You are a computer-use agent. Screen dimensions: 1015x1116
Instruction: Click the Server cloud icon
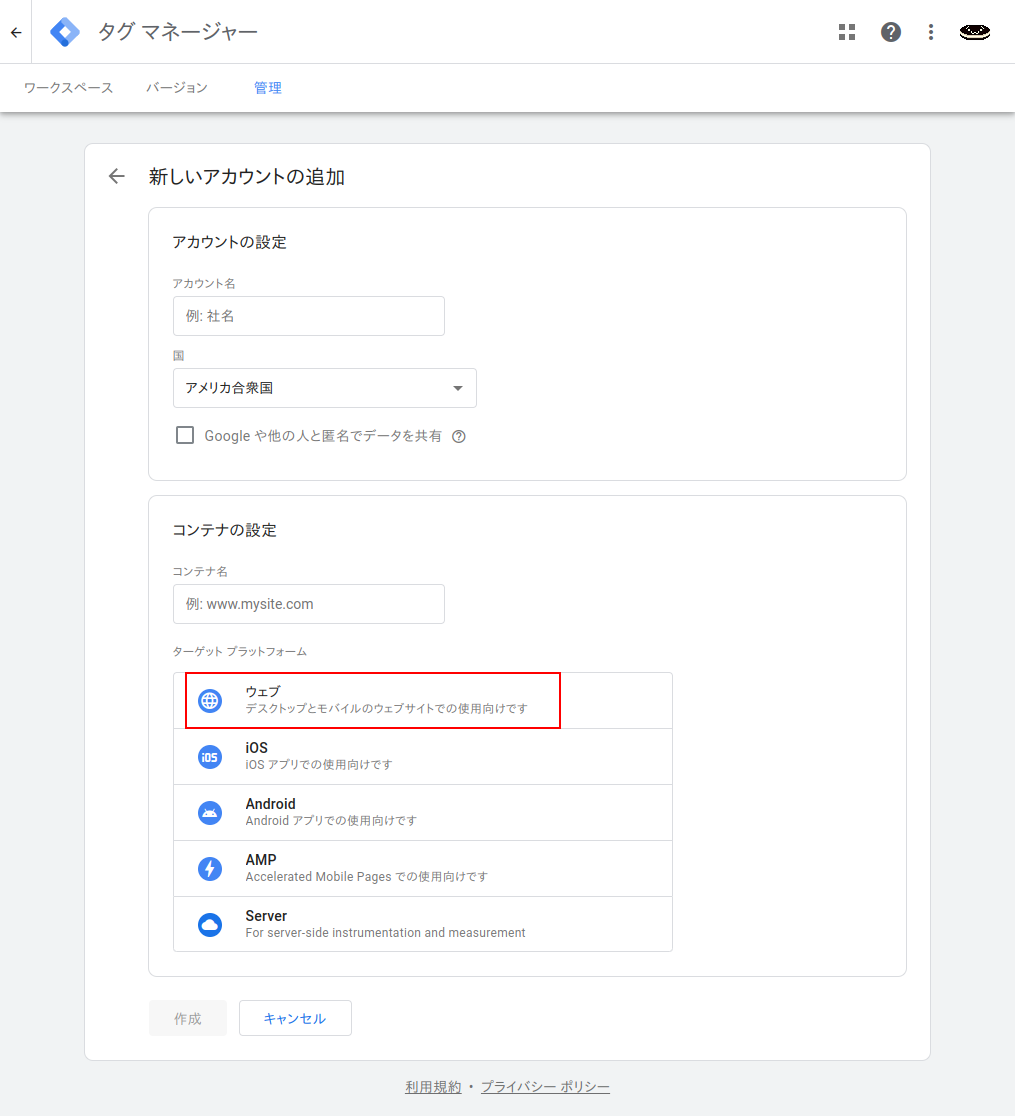click(x=210, y=925)
